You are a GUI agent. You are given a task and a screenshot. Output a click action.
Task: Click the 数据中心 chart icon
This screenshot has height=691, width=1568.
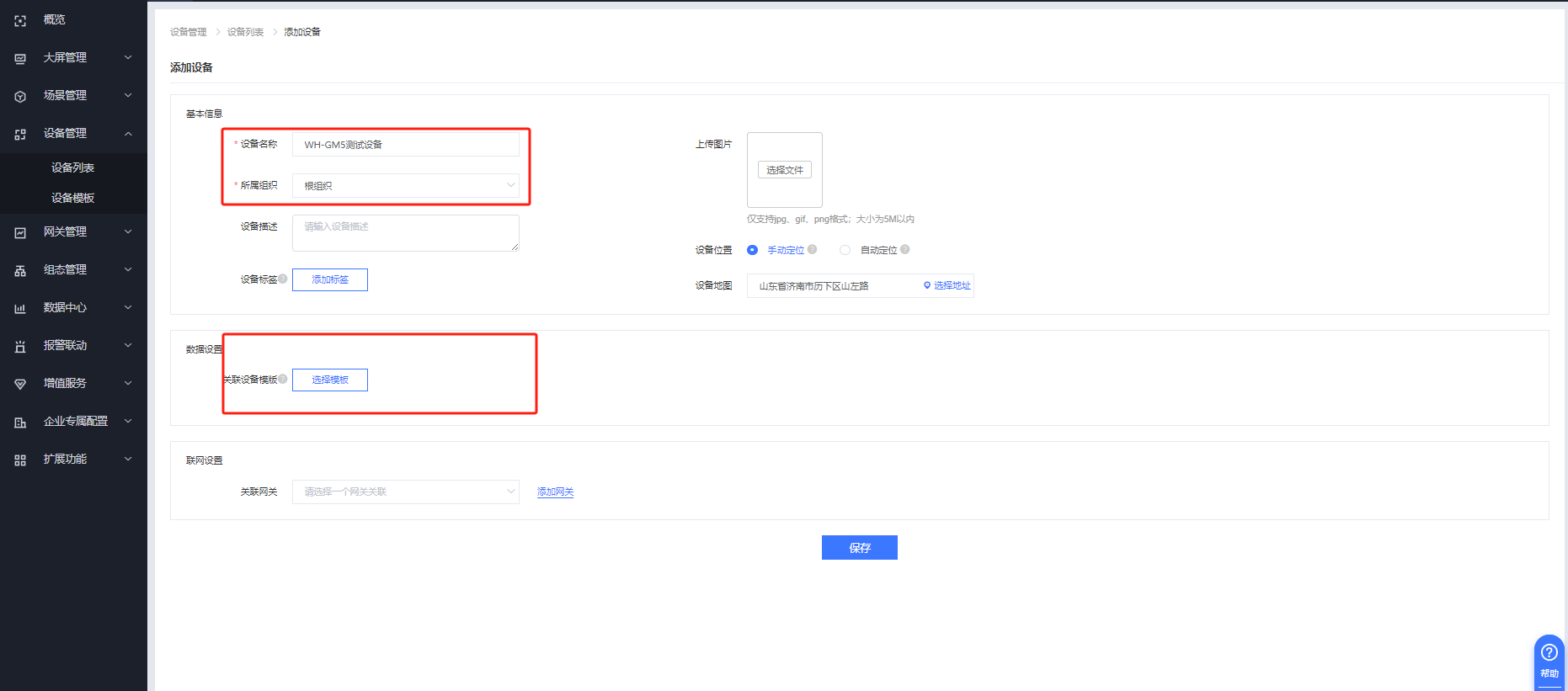point(20,308)
